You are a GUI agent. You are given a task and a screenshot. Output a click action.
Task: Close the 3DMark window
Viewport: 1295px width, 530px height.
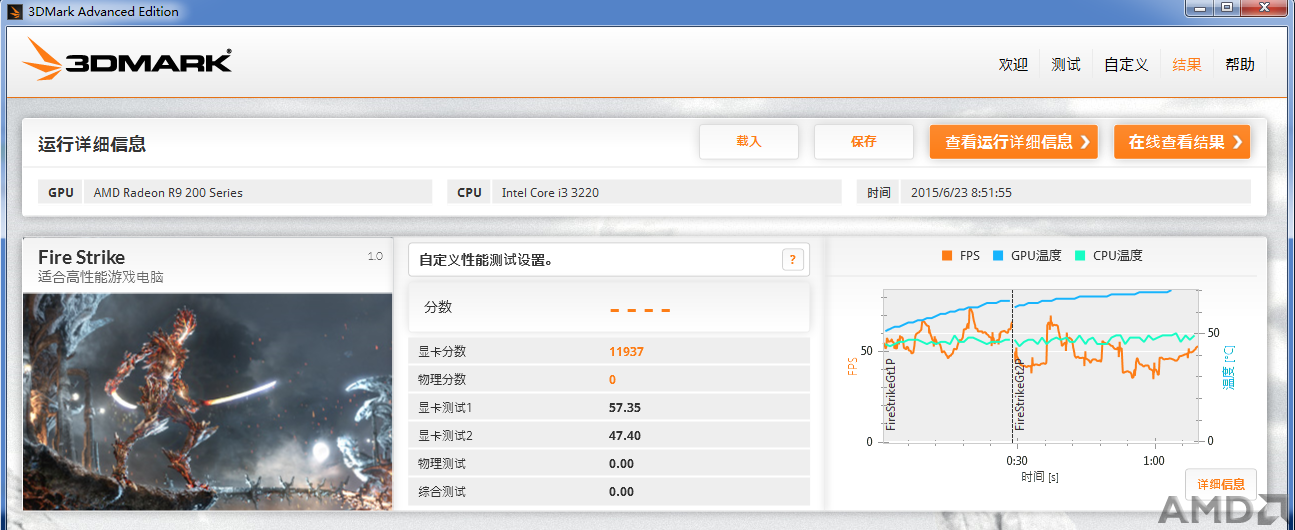click(x=1264, y=8)
